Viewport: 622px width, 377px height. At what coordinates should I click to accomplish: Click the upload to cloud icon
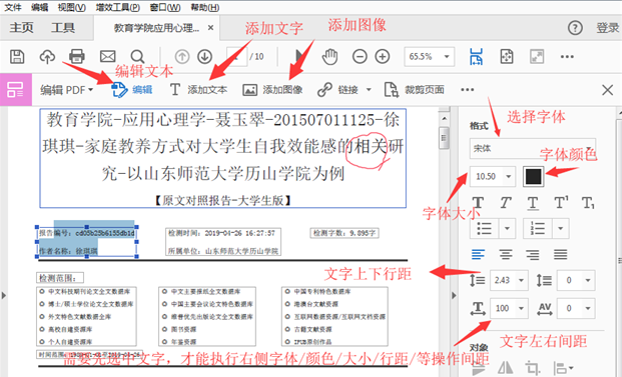(x=47, y=56)
